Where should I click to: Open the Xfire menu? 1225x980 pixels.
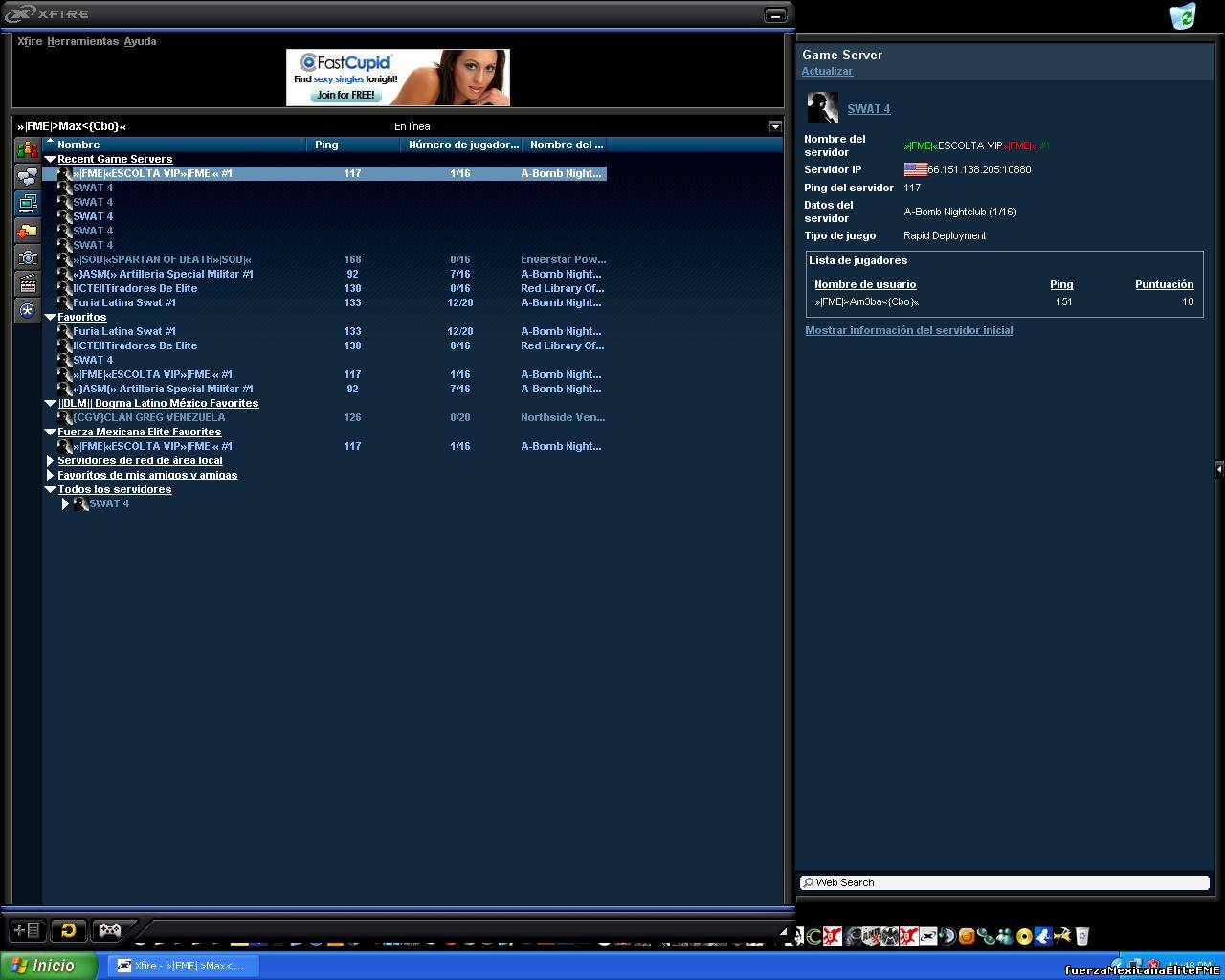point(30,41)
